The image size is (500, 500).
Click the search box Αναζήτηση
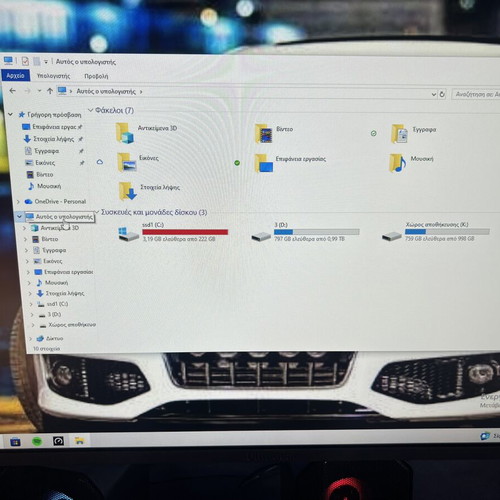pos(476,94)
